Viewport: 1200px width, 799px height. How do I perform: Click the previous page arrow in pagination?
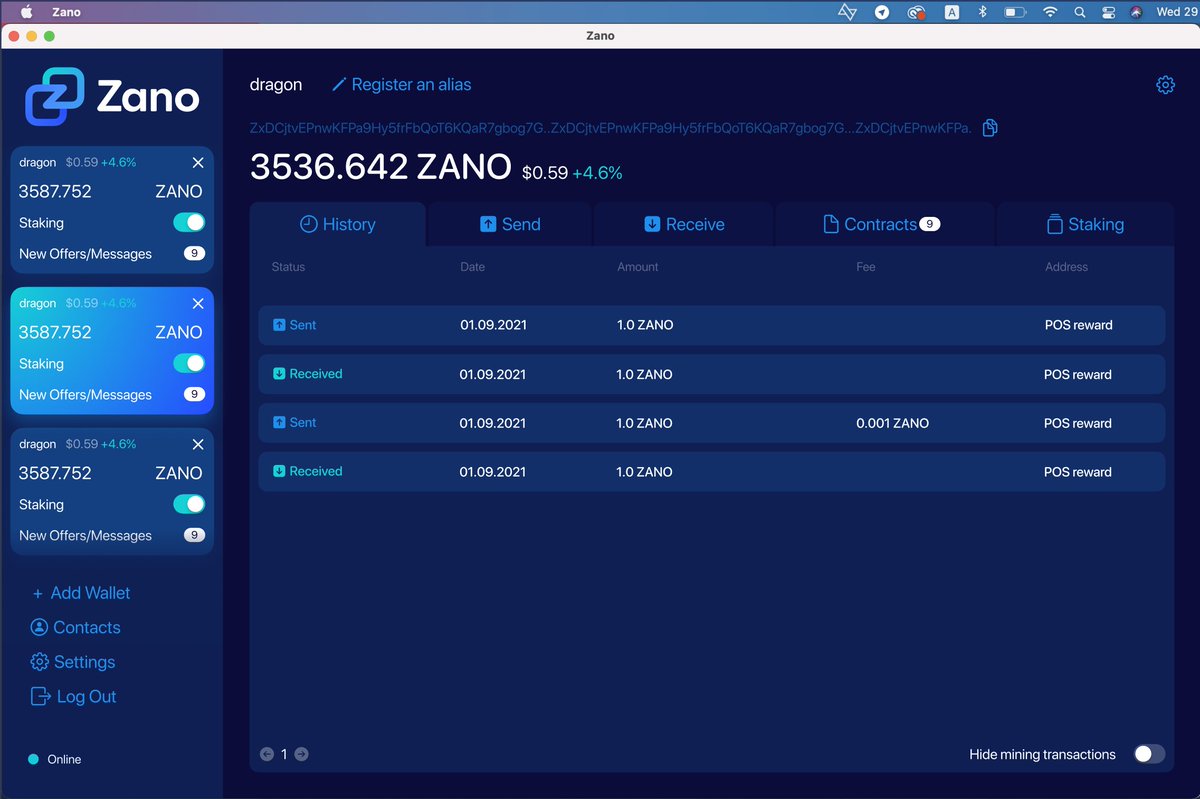pyautogui.click(x=266, y=754)
